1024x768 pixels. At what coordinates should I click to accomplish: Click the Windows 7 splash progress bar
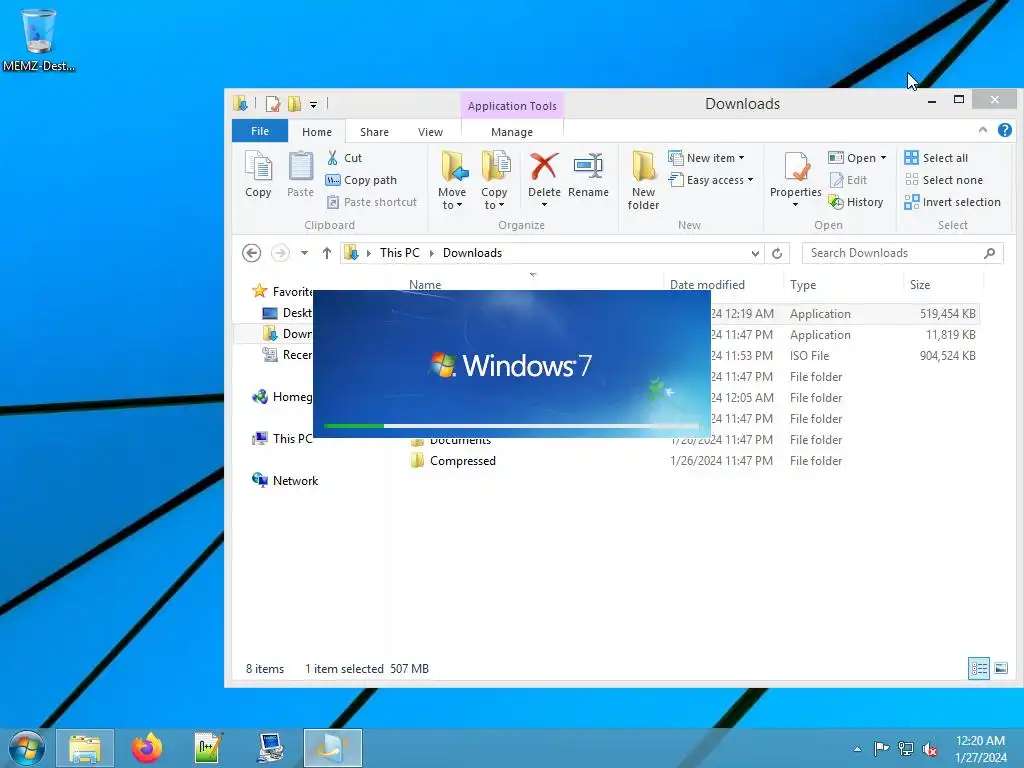pos(511,426)
